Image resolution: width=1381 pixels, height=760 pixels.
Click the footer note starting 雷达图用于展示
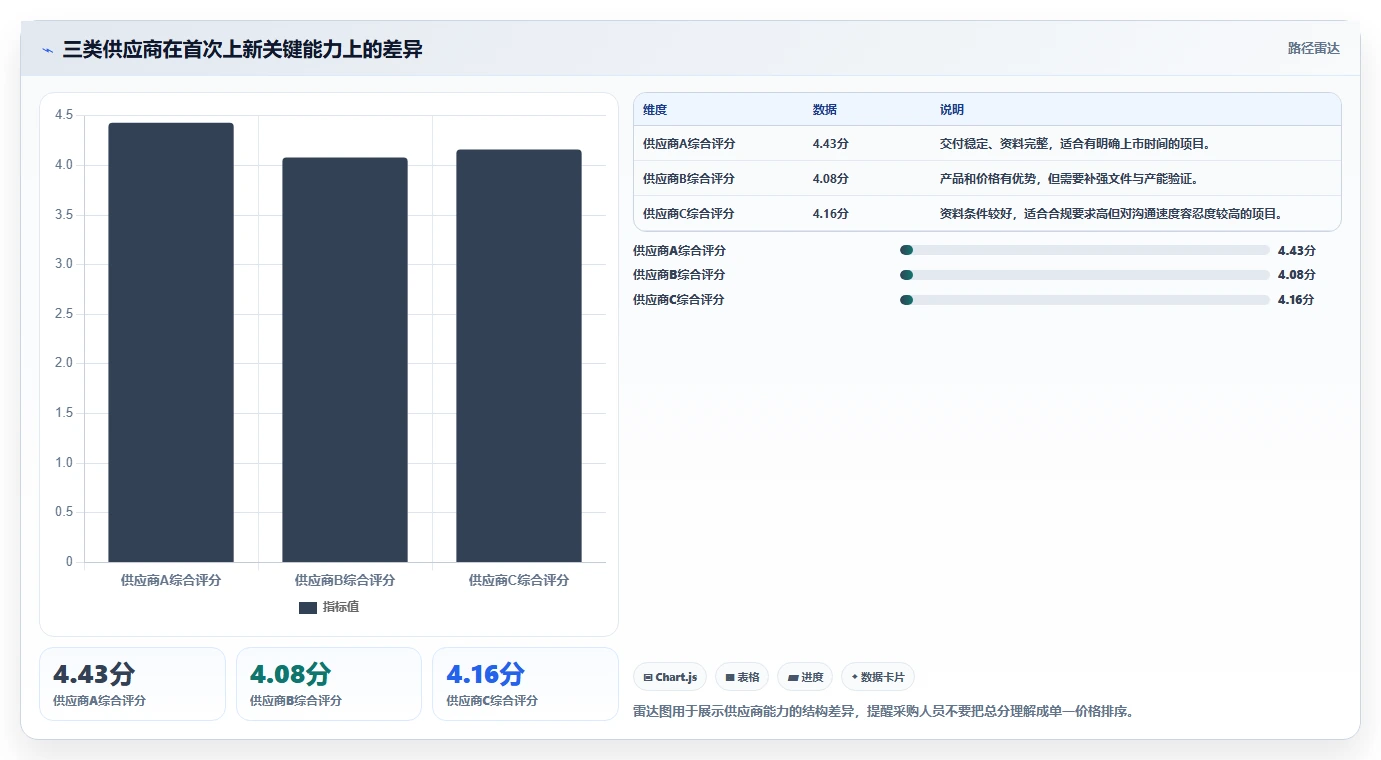coord(884,712)
